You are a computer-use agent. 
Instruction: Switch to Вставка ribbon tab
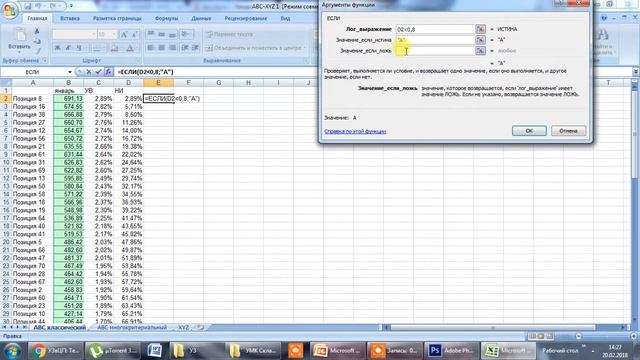pyautogui.click(x=70, y=18)
